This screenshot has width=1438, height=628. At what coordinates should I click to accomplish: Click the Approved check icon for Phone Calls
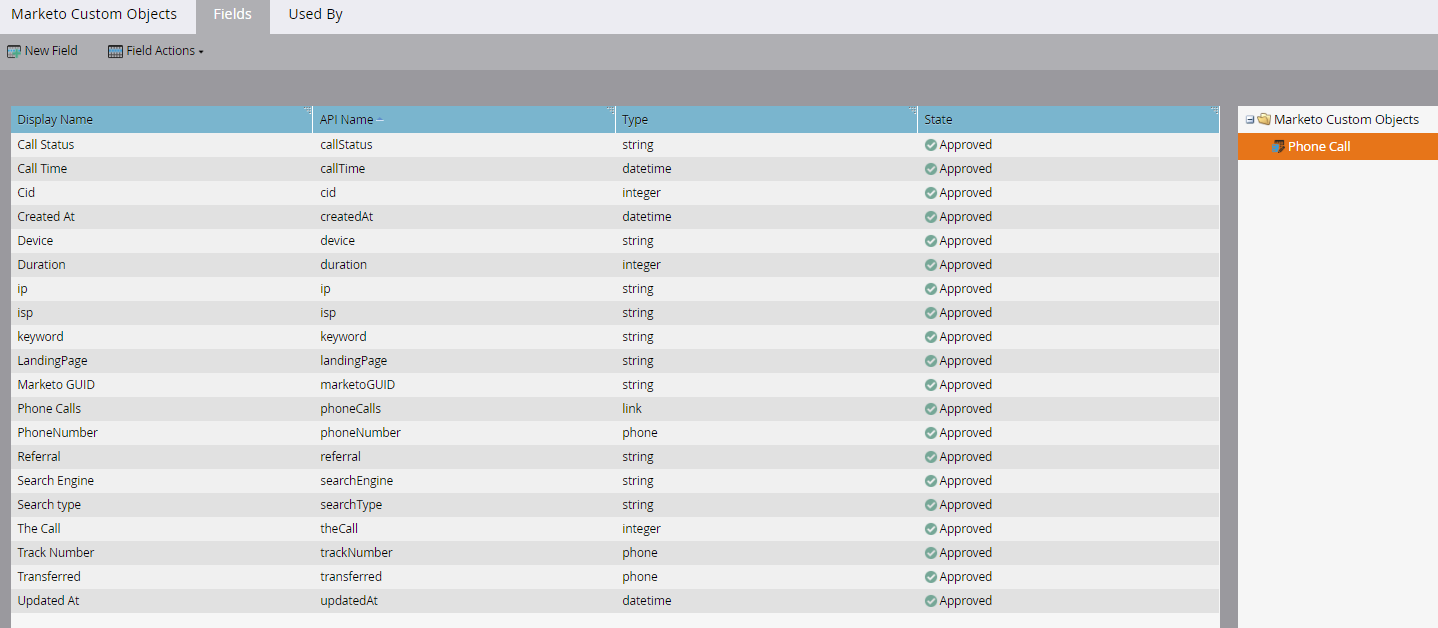pyautogui.click(x=931, y=409)
